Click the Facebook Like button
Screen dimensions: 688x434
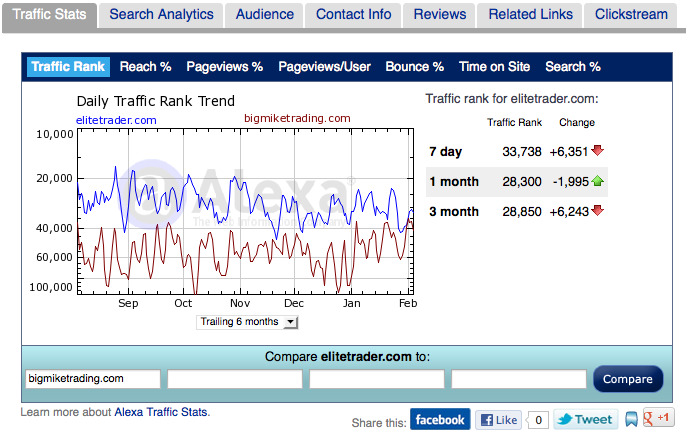point(498,420)
